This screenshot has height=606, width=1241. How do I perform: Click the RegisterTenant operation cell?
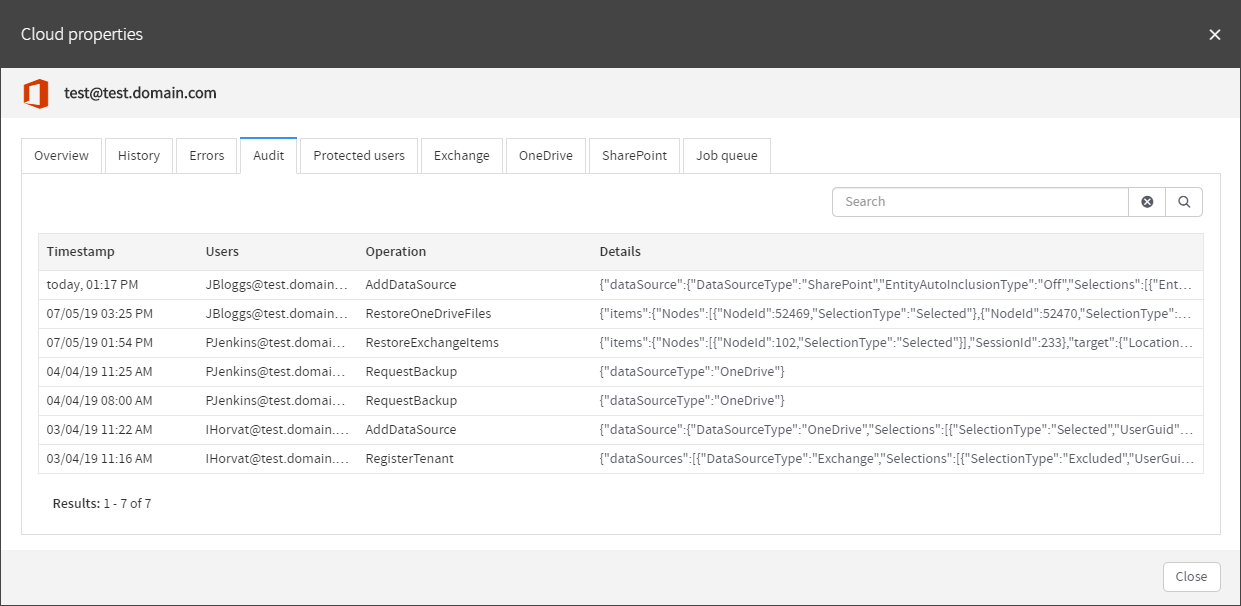[409, 459]
